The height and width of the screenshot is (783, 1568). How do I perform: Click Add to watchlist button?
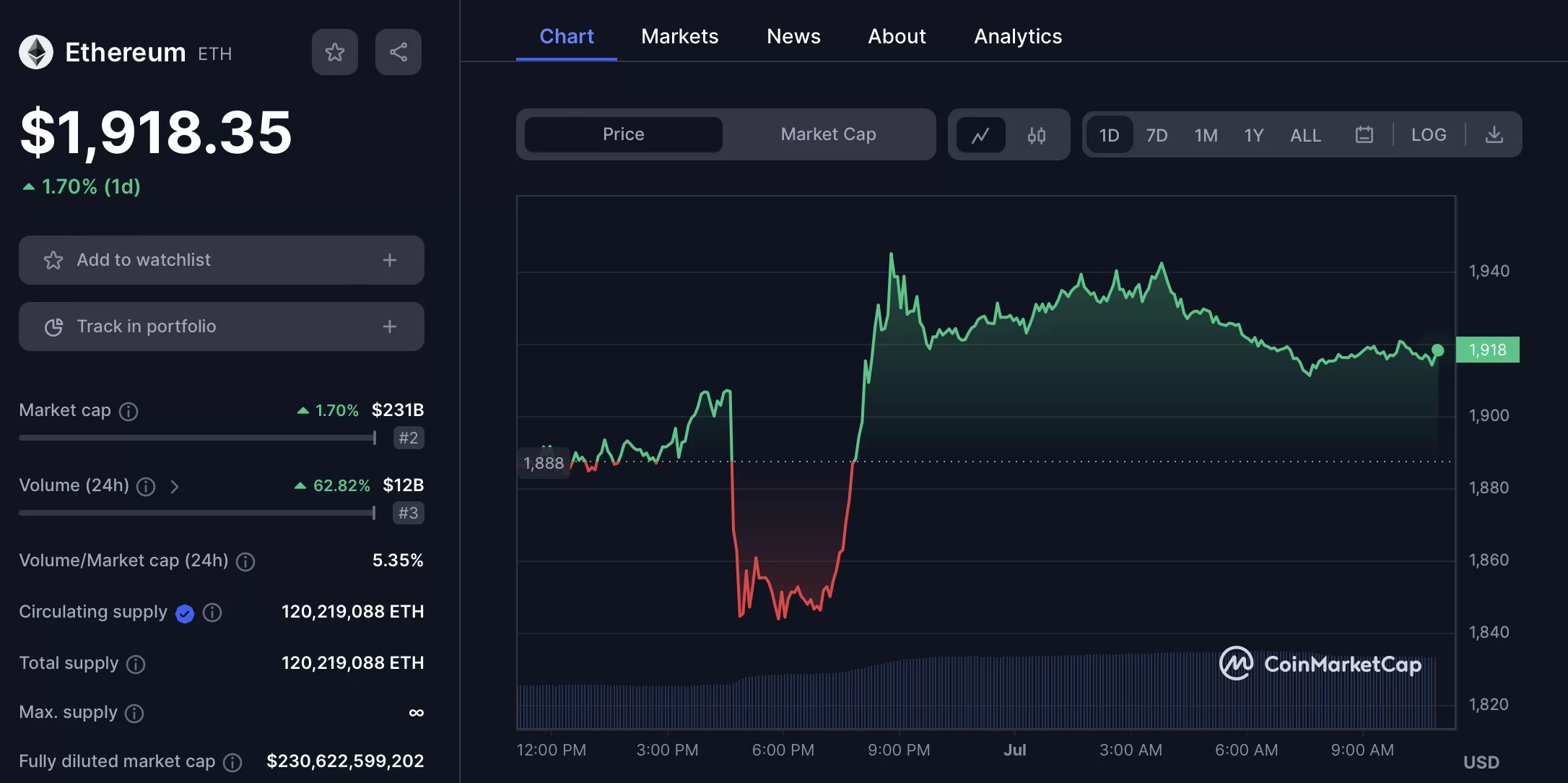(221, 259)
